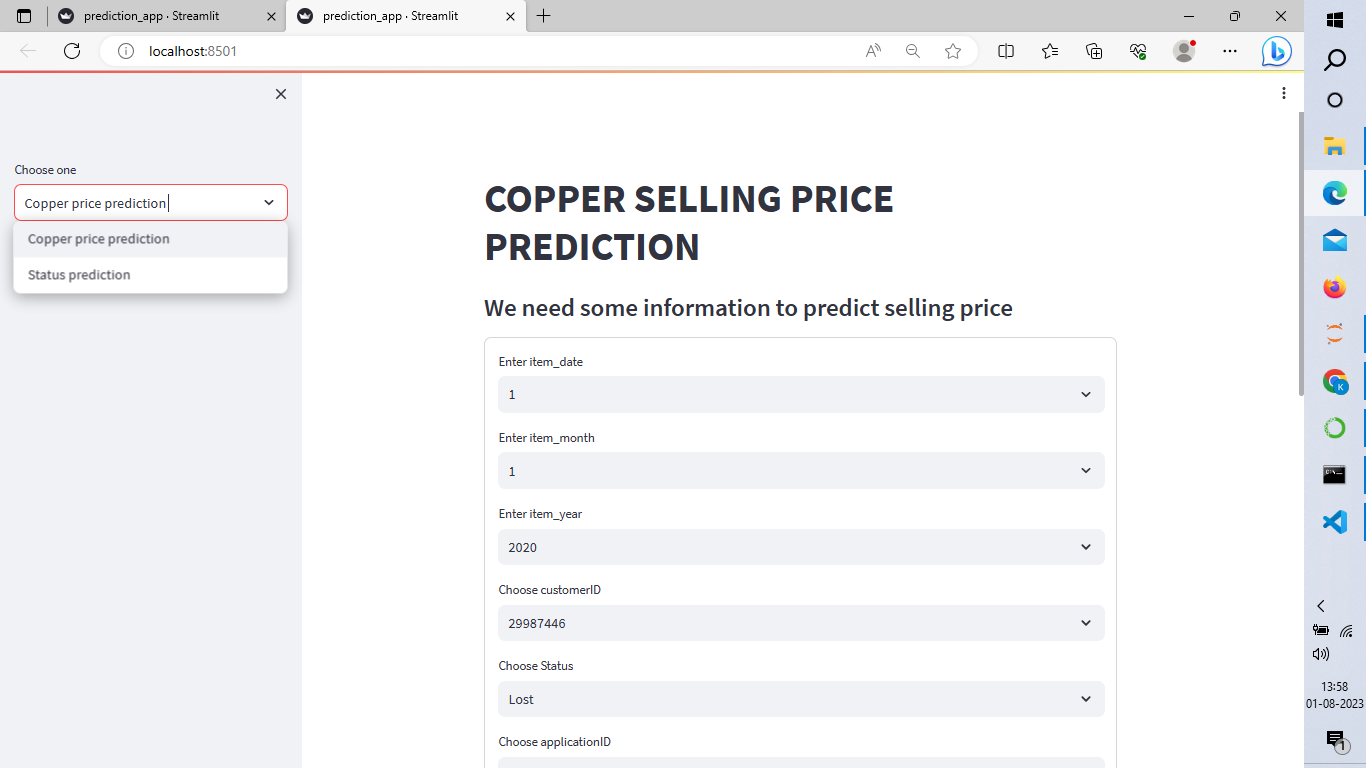Open Command Prompt from the taskbar
The height and width of the screenshot is (768, 1366).
pos(1334,474)
